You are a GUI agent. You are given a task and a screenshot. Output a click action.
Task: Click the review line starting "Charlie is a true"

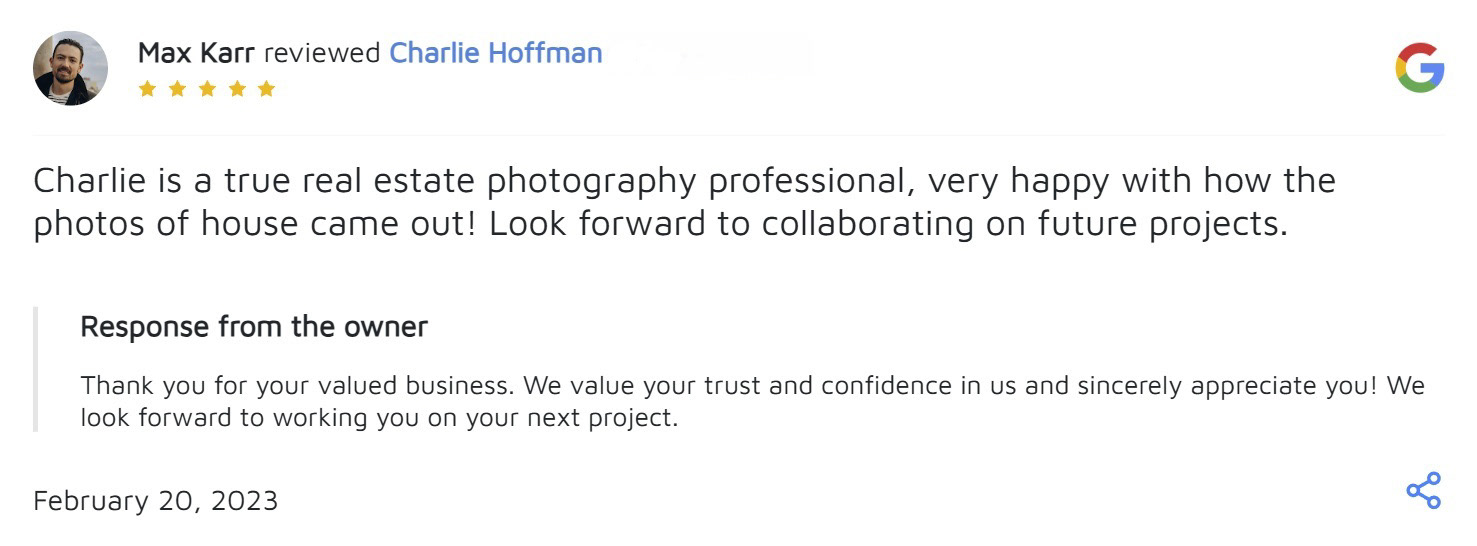[684, 181]
